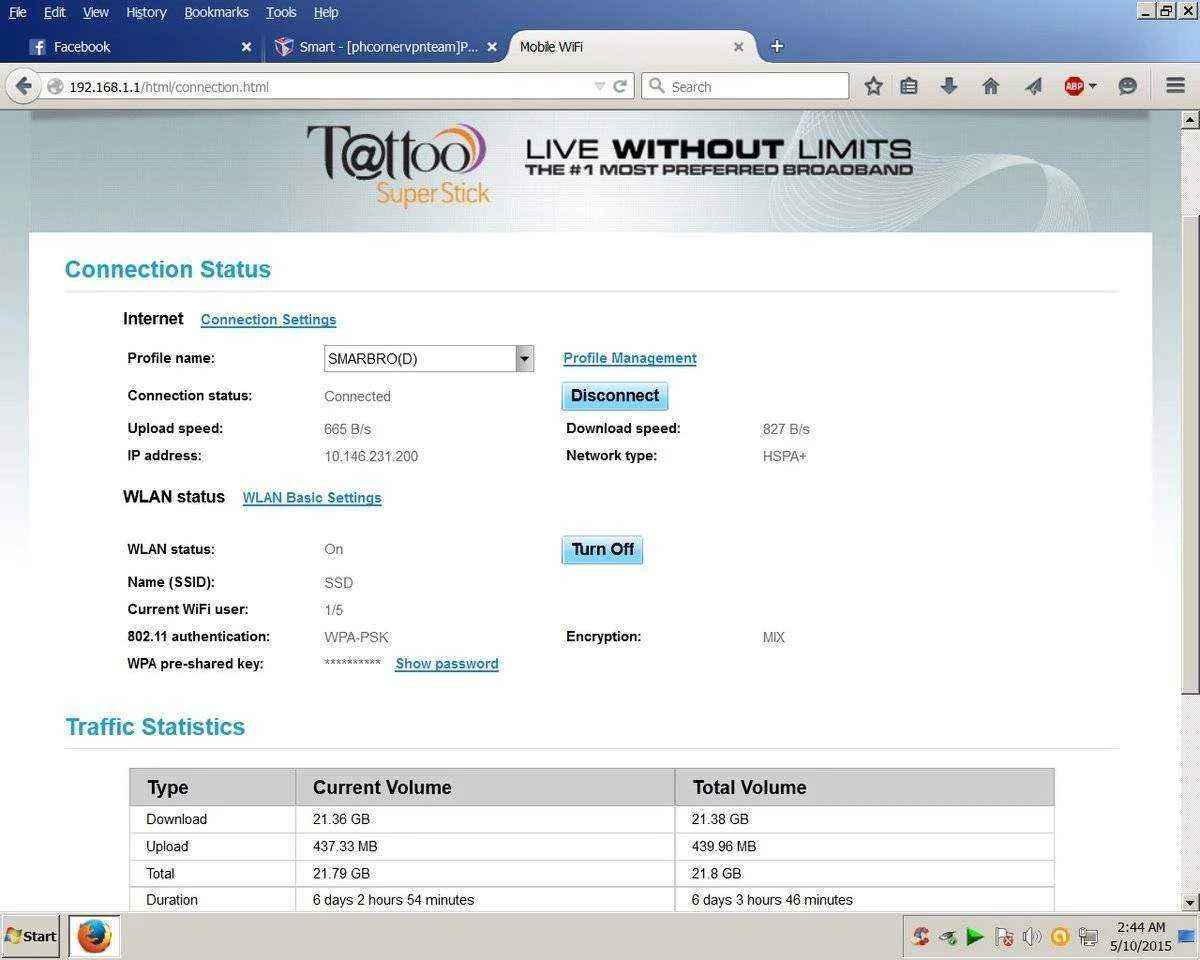Click the Show password link
The height and width of the screenshot is (960, 1200).
447,664
